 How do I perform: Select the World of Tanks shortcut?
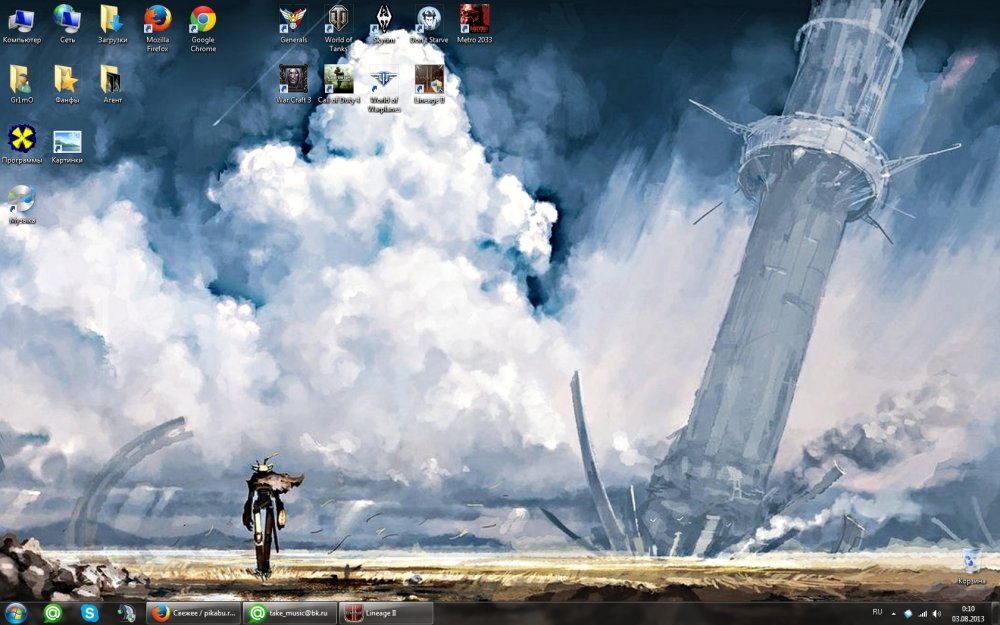(x=338, y=29)
